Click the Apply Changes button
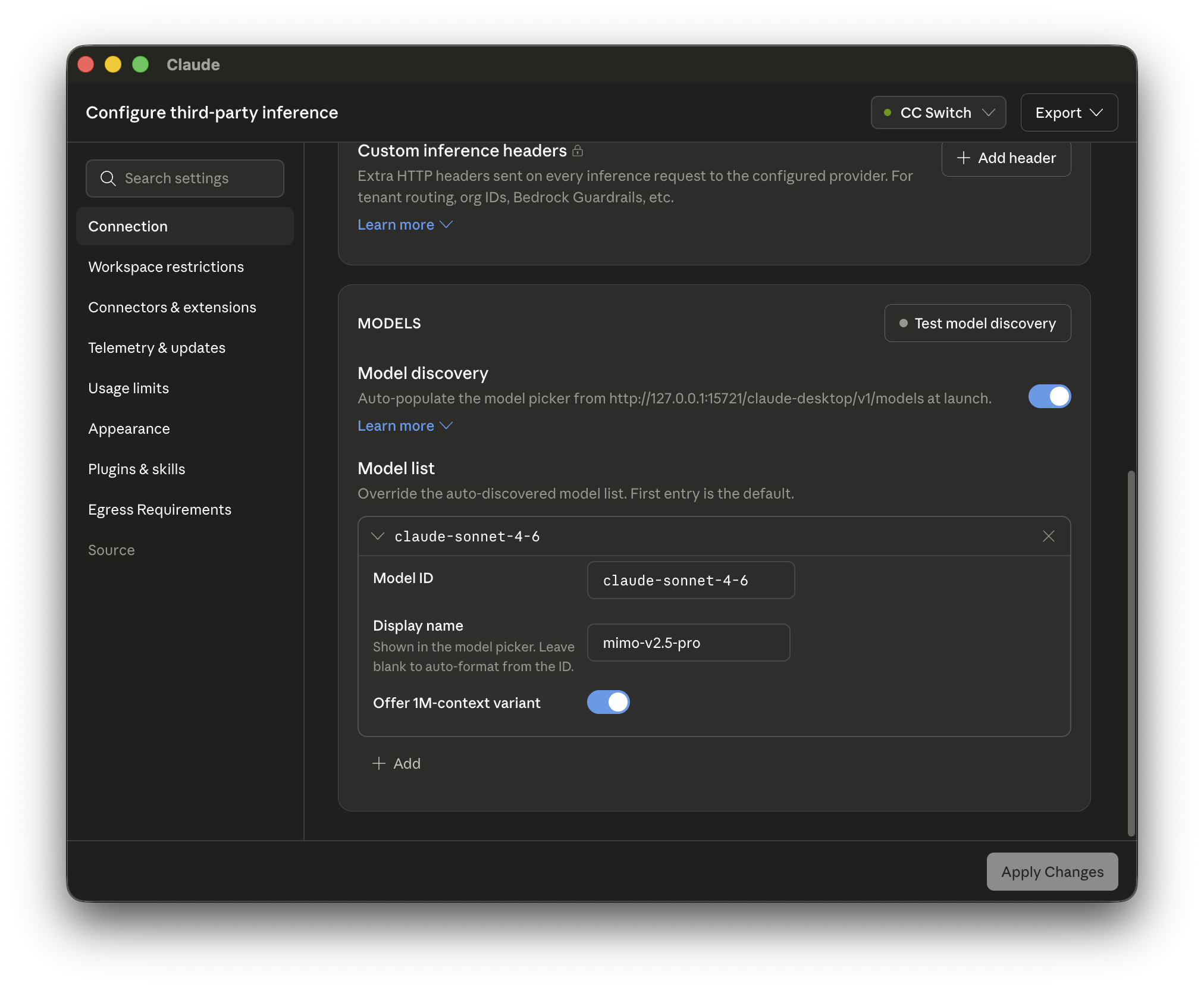Viewport: 1204px width, 990px height. click(x=1052, y=872)
